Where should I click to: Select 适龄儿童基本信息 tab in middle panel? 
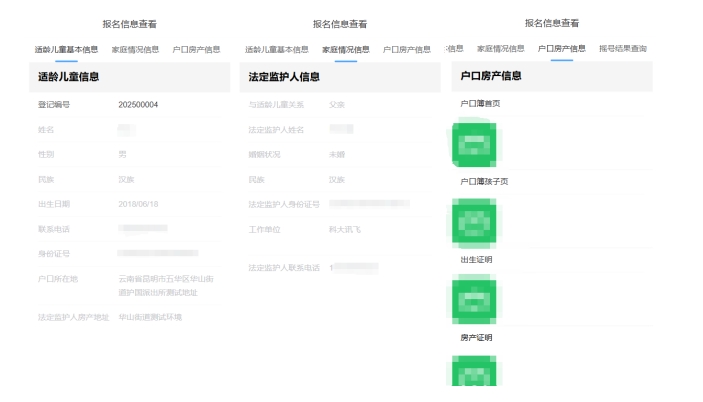pyautogui.click(x=277, y=49)
